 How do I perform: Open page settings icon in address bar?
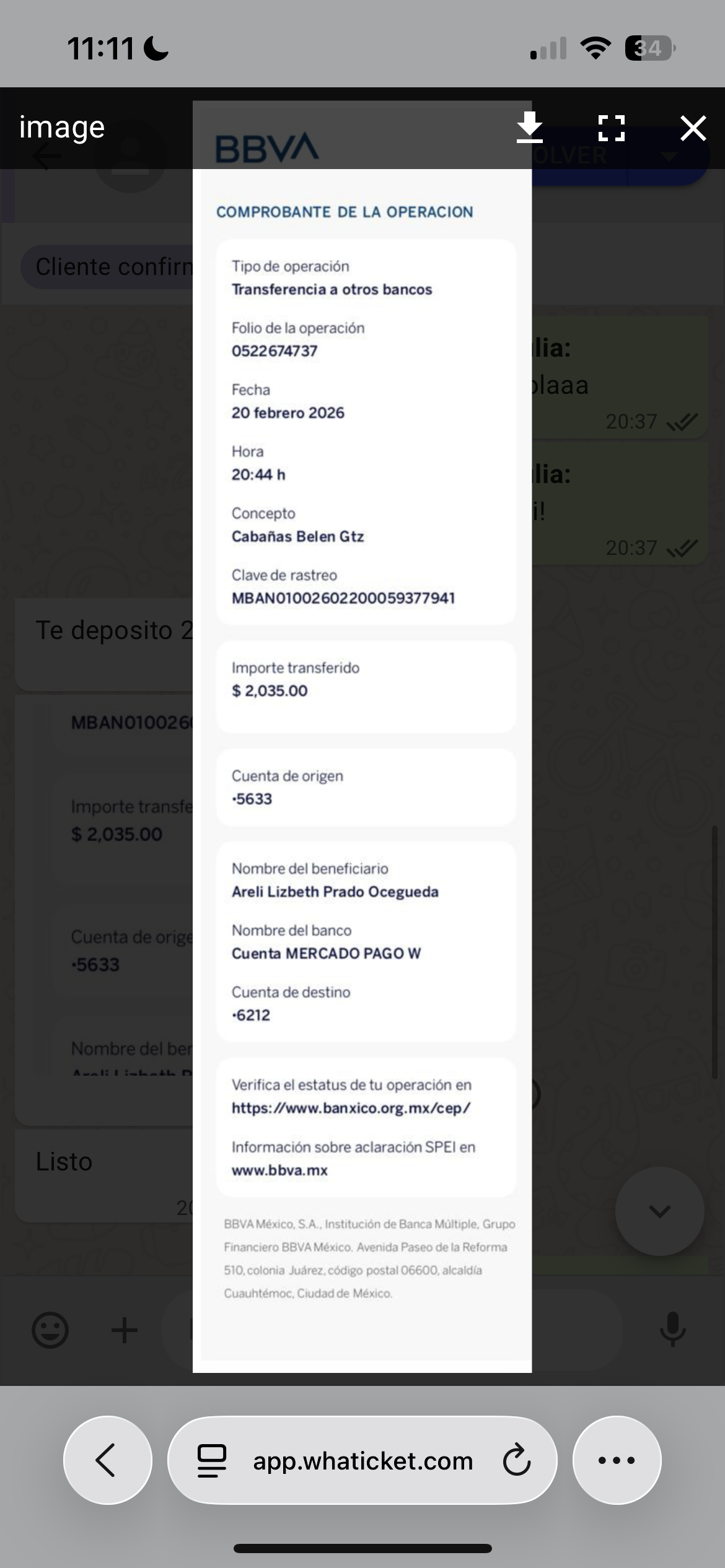coord(212,1460)
